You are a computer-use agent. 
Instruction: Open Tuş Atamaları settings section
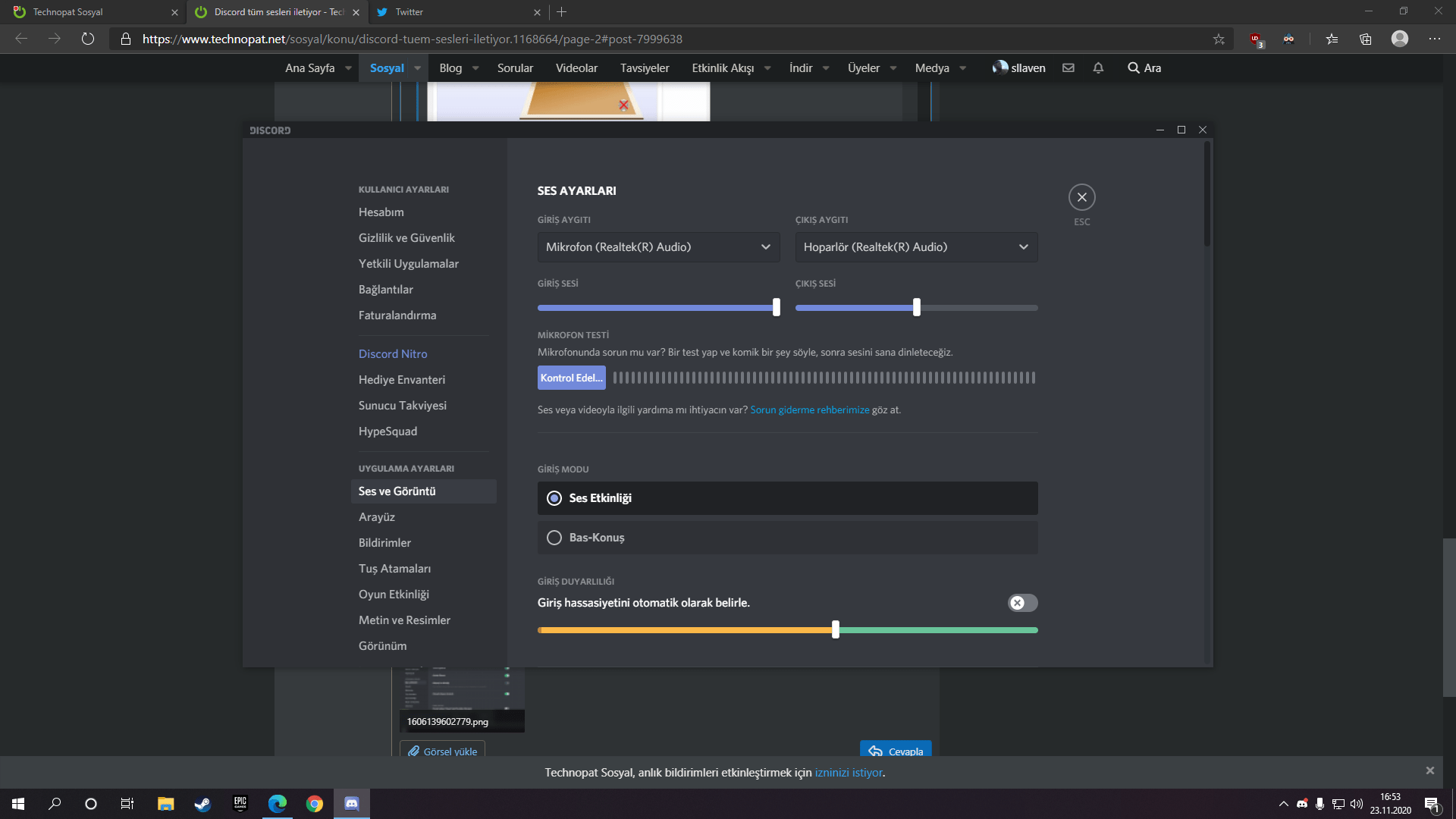[x=394, y=569]
